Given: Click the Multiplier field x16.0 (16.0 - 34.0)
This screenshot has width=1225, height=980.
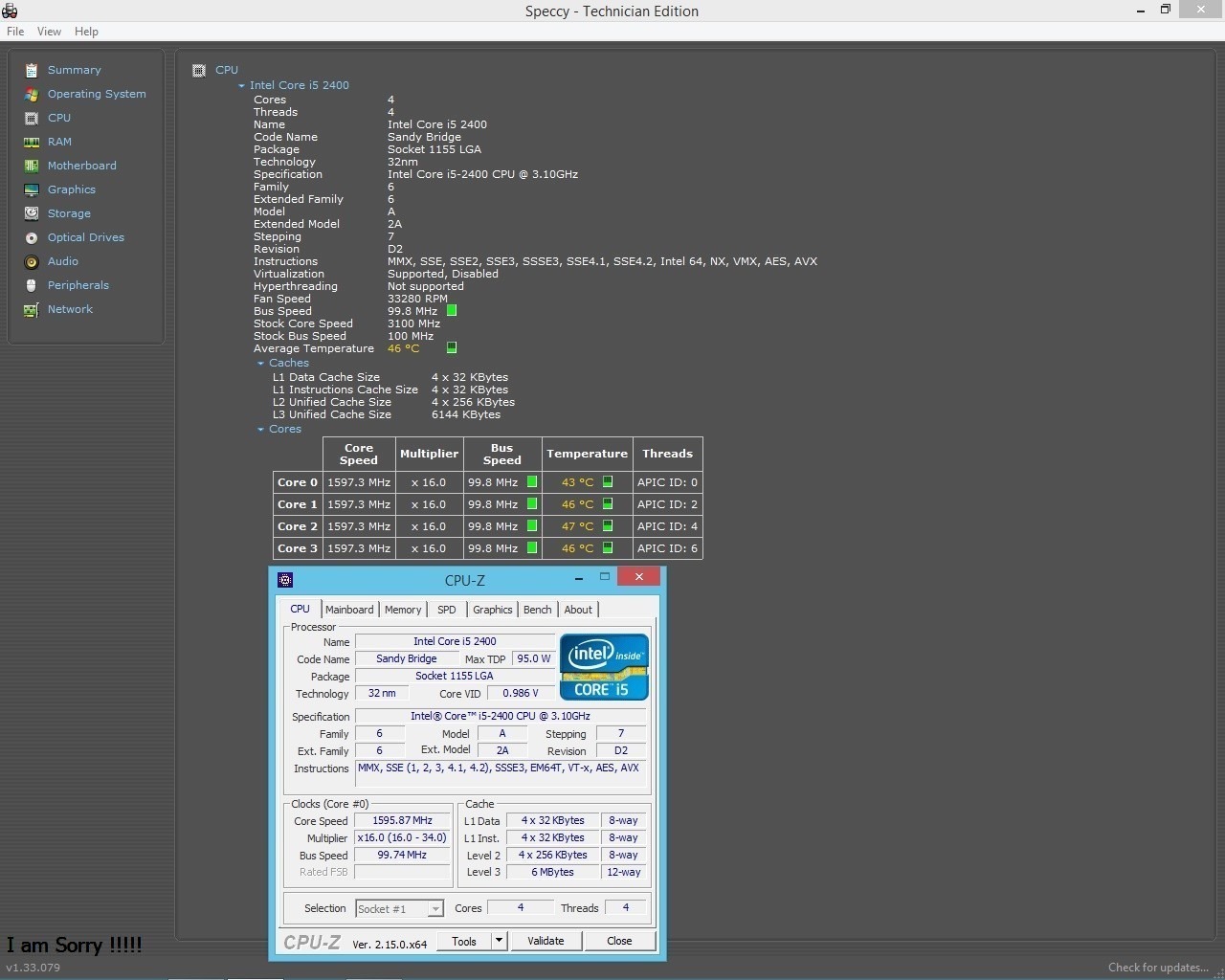Looking at the screenshot, I should coord(402,837).
